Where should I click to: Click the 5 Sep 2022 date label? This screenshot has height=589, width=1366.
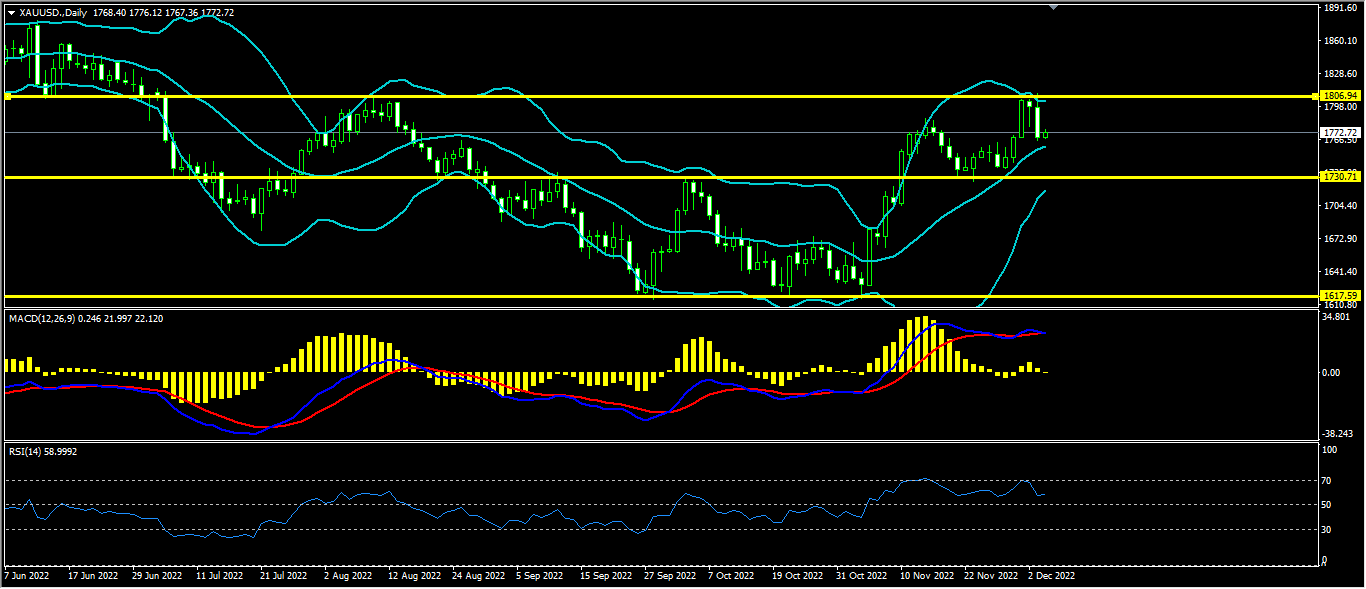[541, 576]
